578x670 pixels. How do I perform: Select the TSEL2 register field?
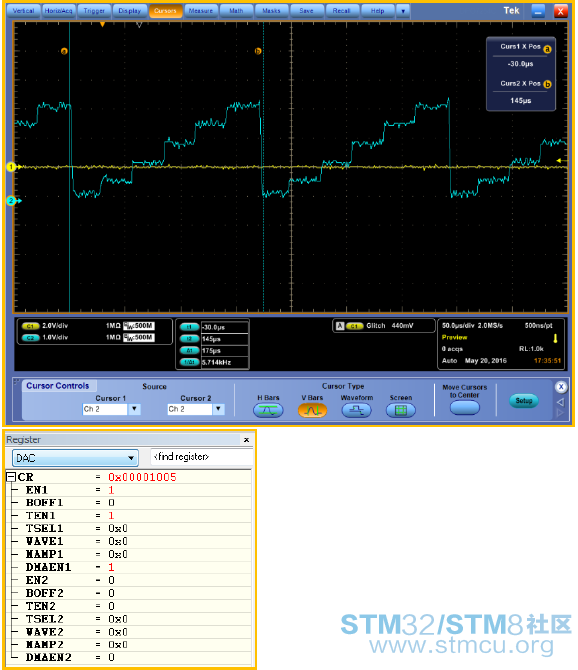(x=129, y=619)
